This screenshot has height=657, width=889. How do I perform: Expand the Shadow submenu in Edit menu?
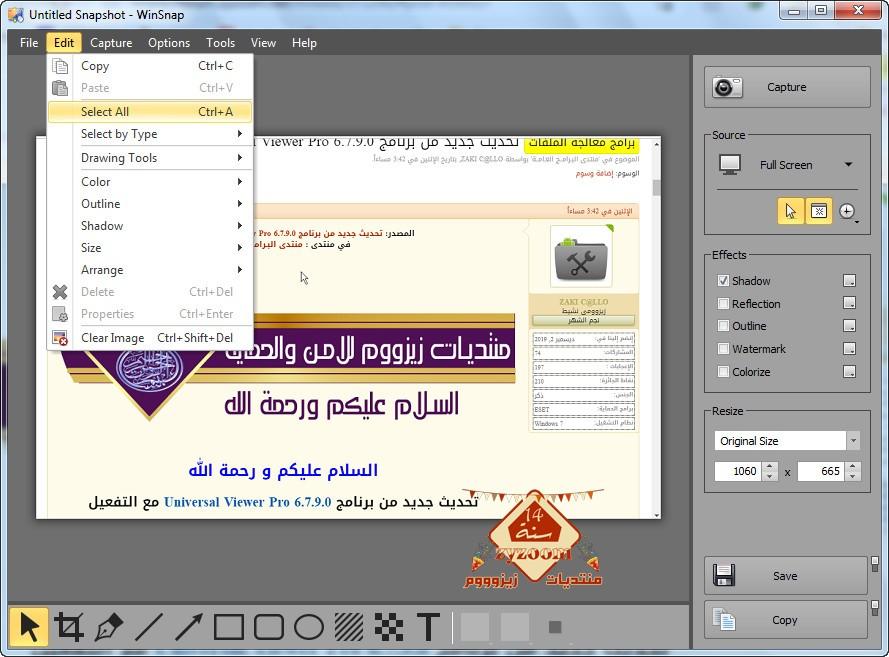click(x=150, y=226)
